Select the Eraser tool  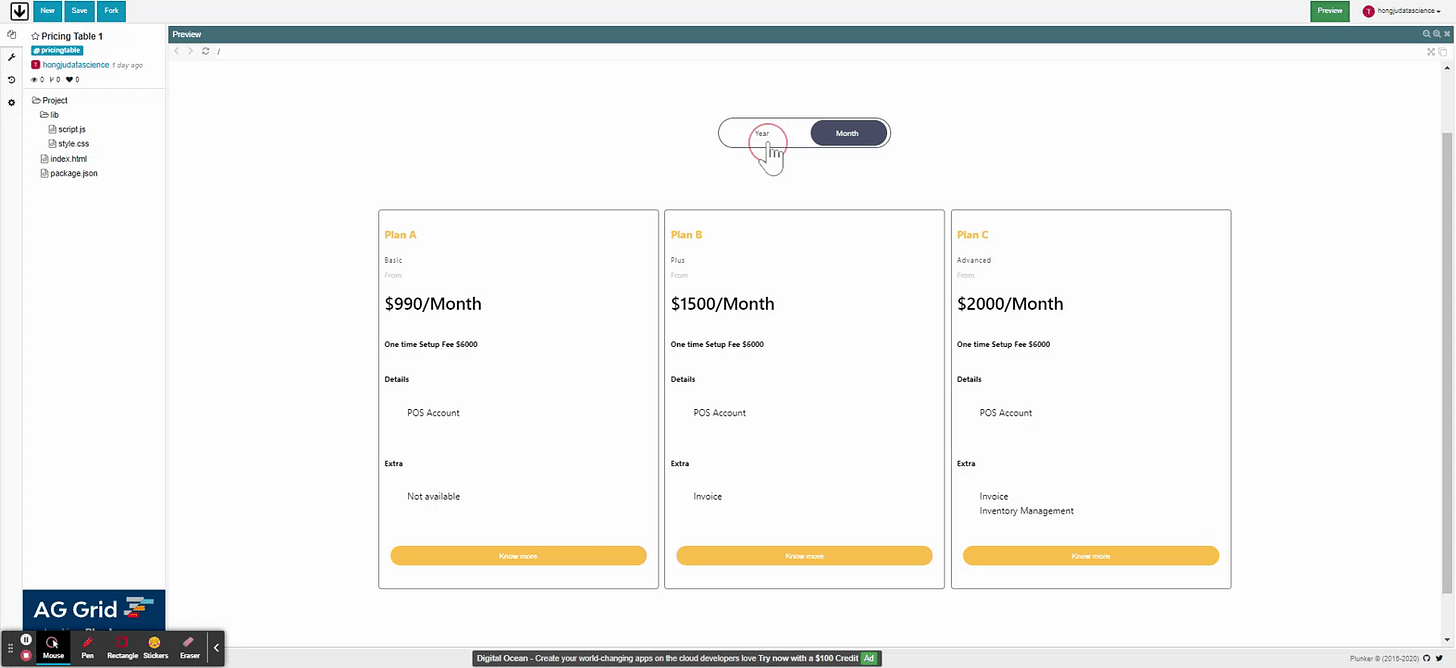tap(189, 648)
